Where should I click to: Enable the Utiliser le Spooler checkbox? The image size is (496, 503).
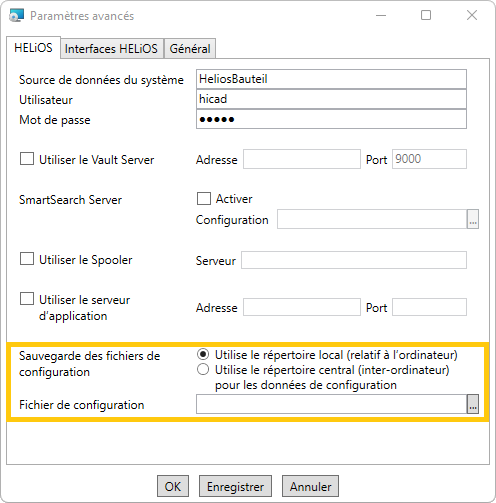point(27,258)
